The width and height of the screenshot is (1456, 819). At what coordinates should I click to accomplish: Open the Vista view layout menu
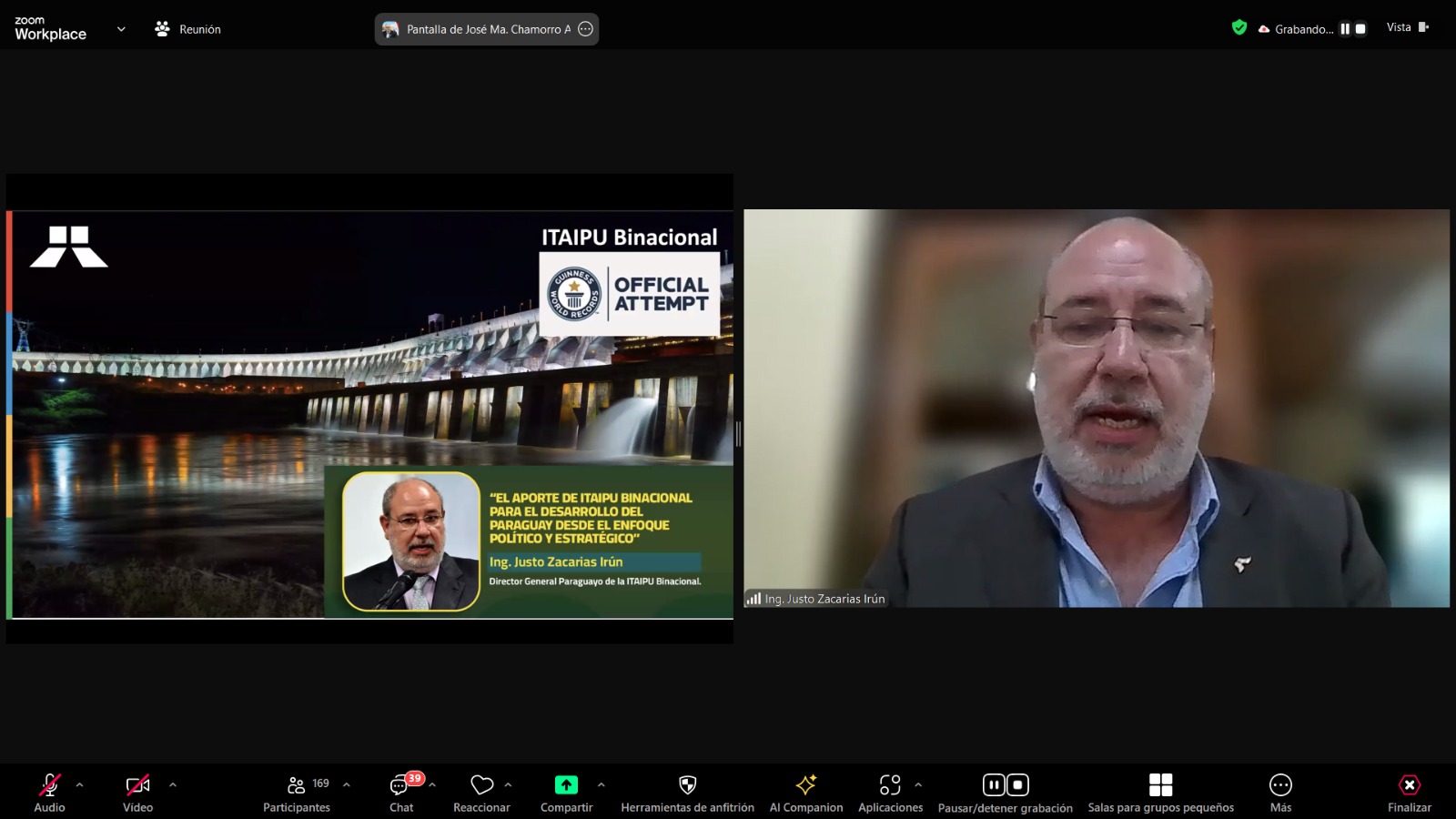click(x=1408, y=27)
